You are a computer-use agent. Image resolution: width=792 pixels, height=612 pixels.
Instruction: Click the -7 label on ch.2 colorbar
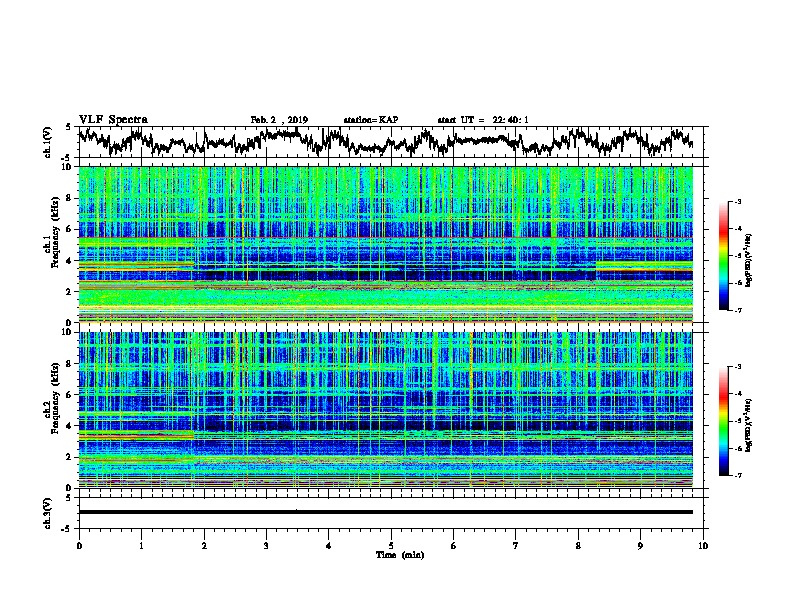[738, 475]
